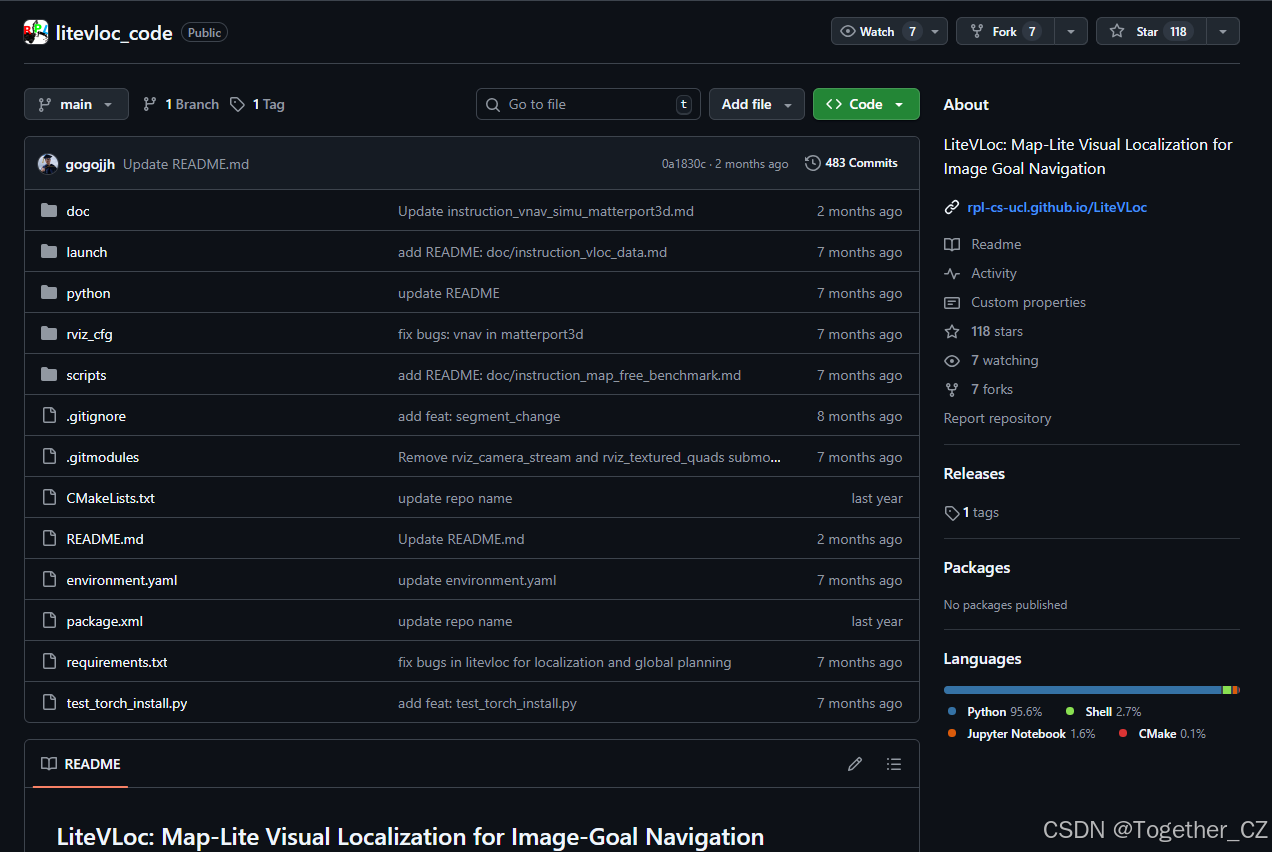Open 1 Branch link
1272x852 pixels.
pyautogui.click(x=181, y=104)
